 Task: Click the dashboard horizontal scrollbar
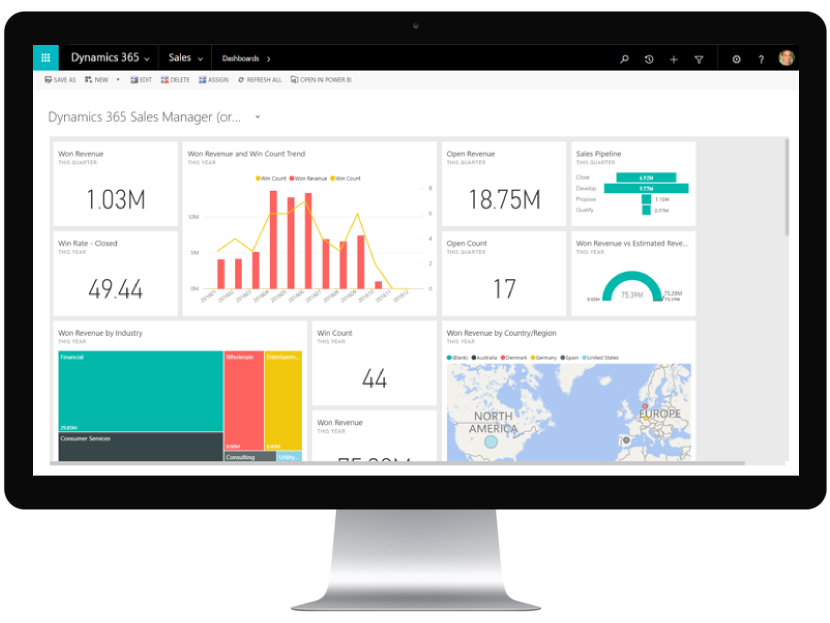tap(397, 463)
